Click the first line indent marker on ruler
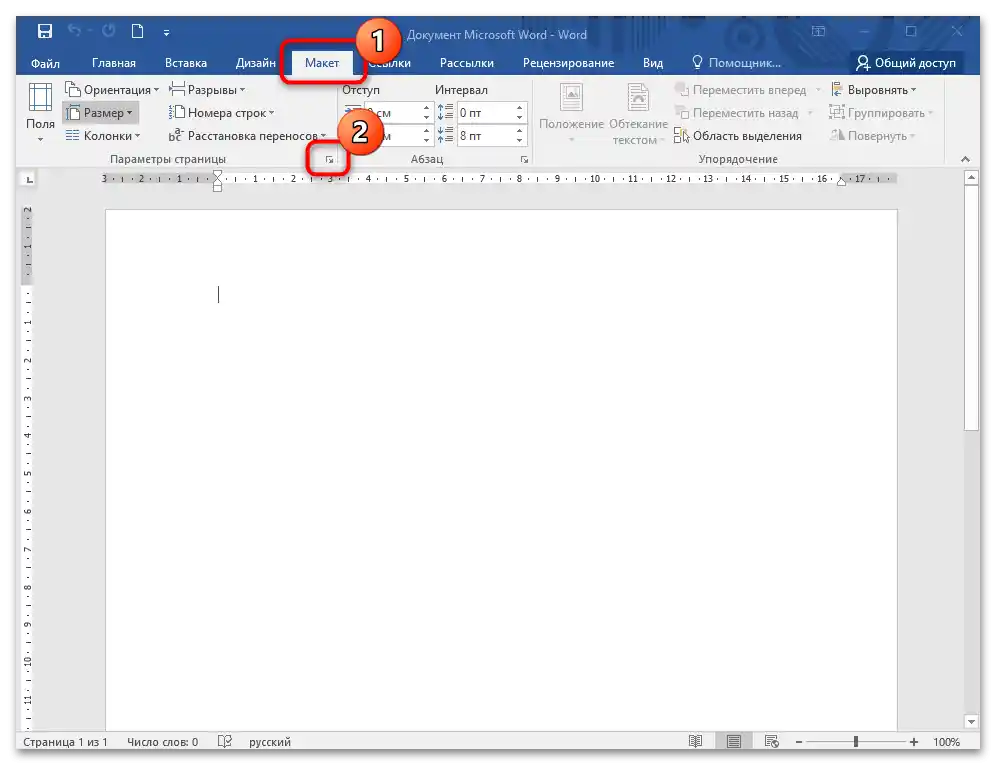The image size is (996, 765). coord(218,174)
